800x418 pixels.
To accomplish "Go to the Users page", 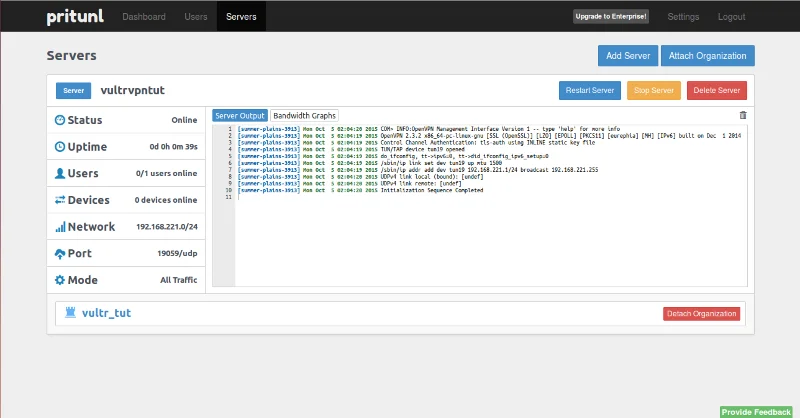I will coord(196,17).
